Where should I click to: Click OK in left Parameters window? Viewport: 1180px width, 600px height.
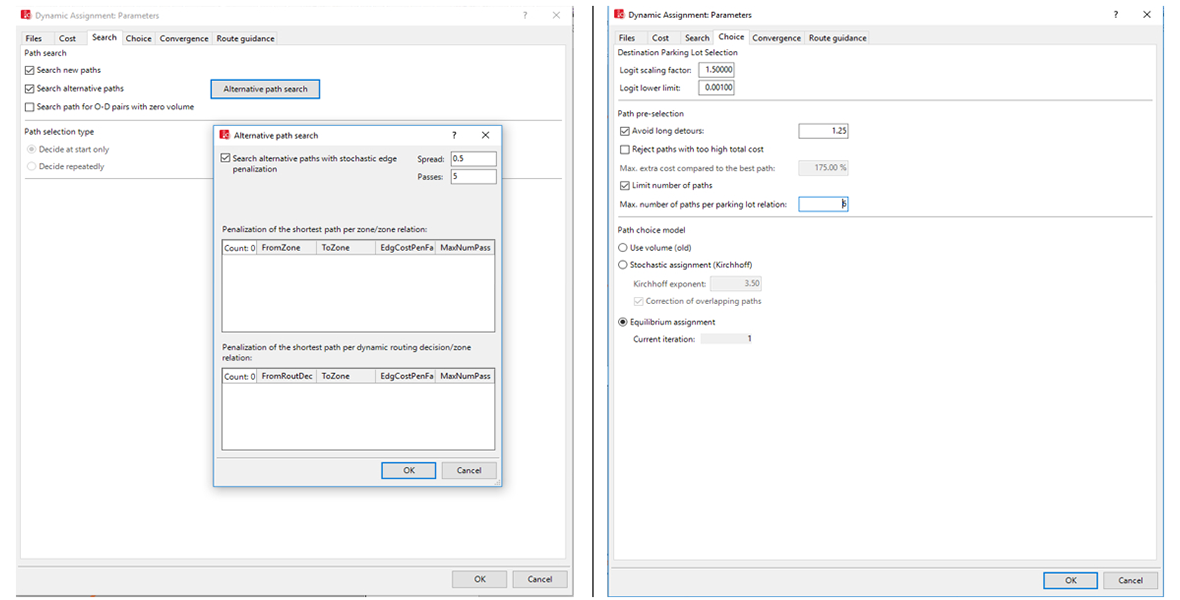coord(479,580)
